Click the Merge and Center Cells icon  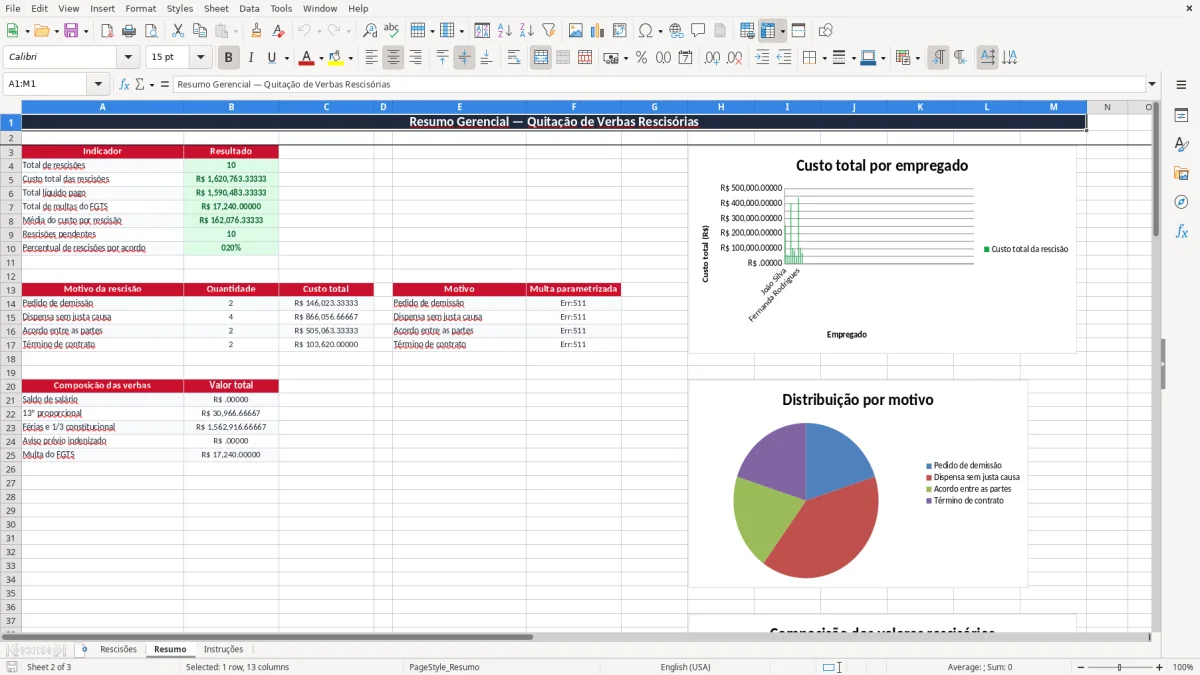coord(541,58)
